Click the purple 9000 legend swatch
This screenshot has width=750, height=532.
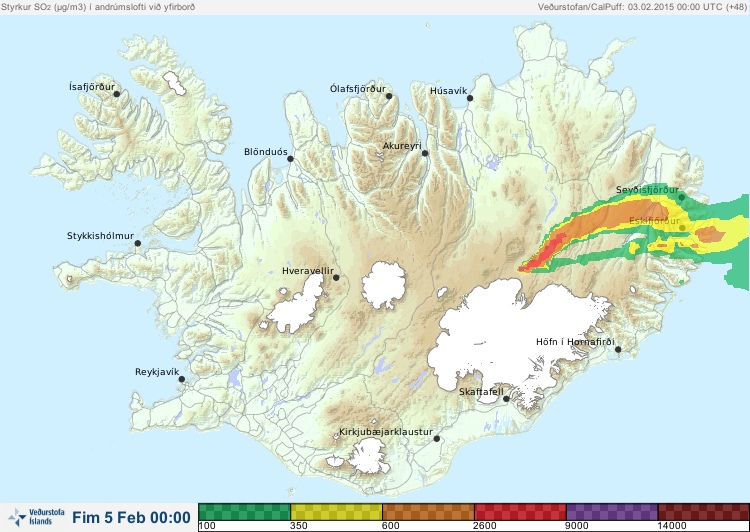tap(612, 512)
